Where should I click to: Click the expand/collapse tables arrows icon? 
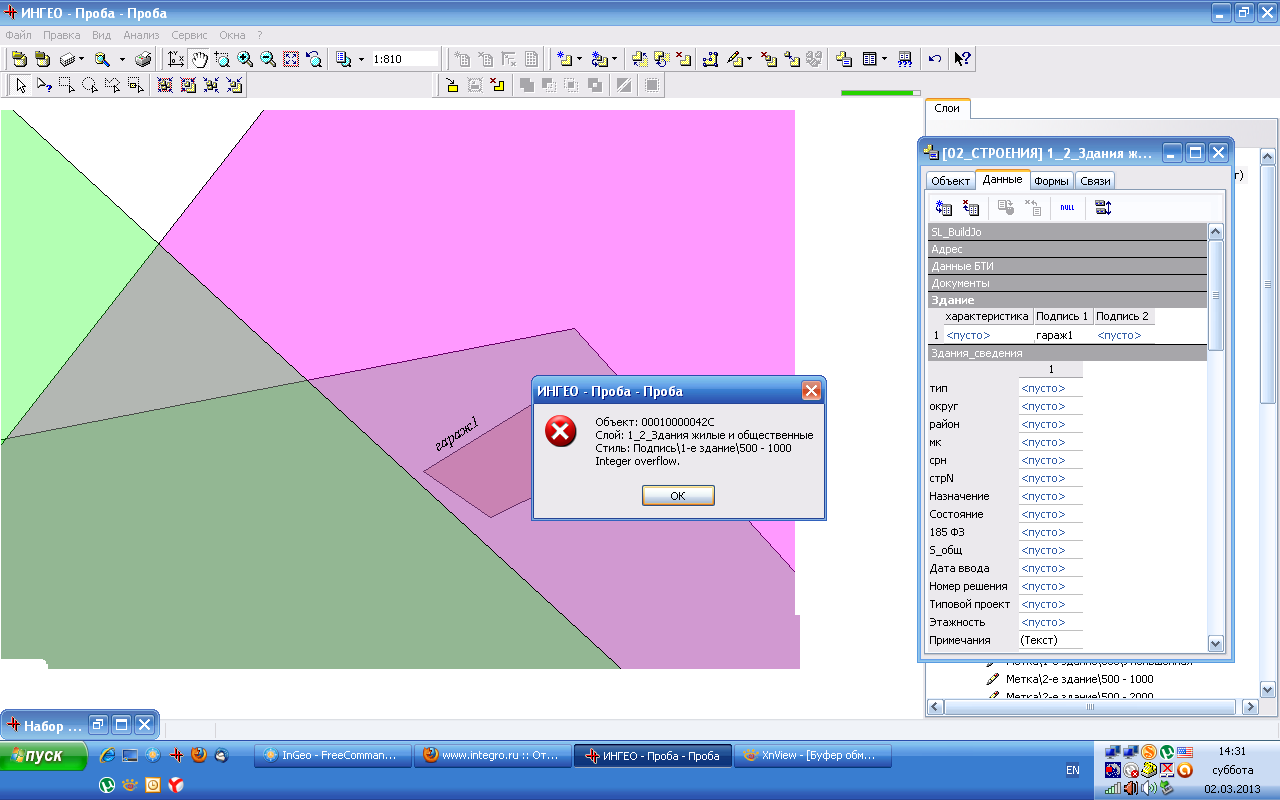(1103, 208)
